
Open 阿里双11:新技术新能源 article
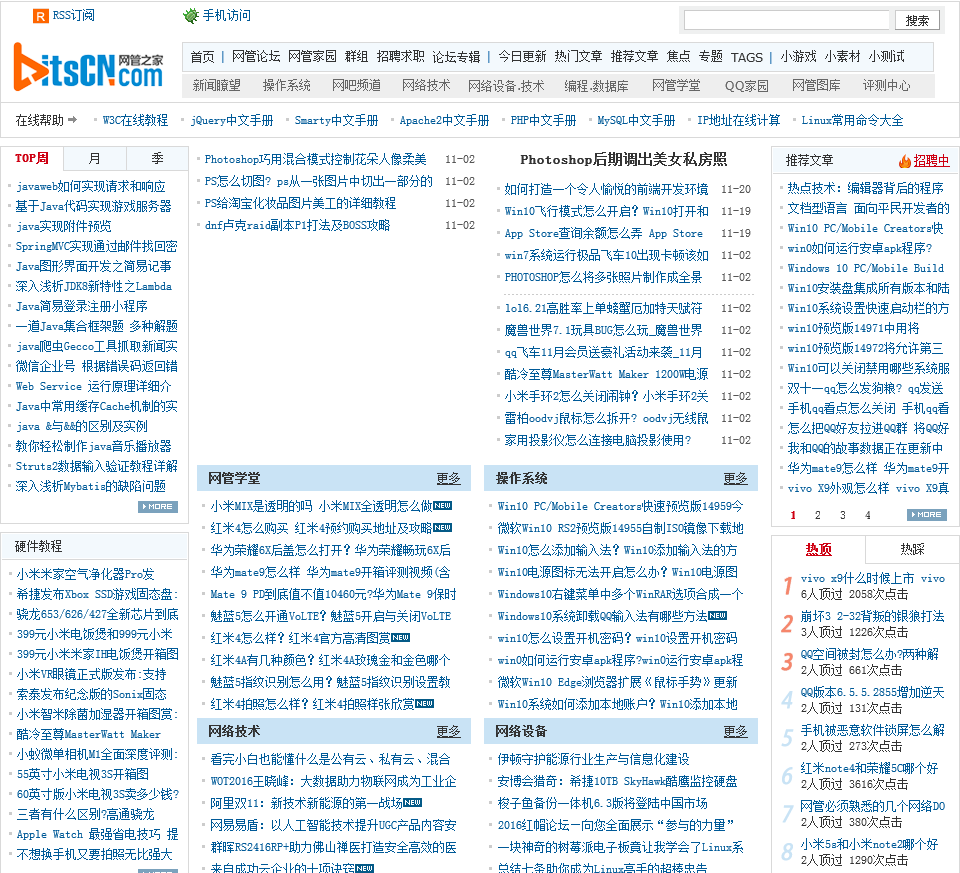tap(306, 803)
